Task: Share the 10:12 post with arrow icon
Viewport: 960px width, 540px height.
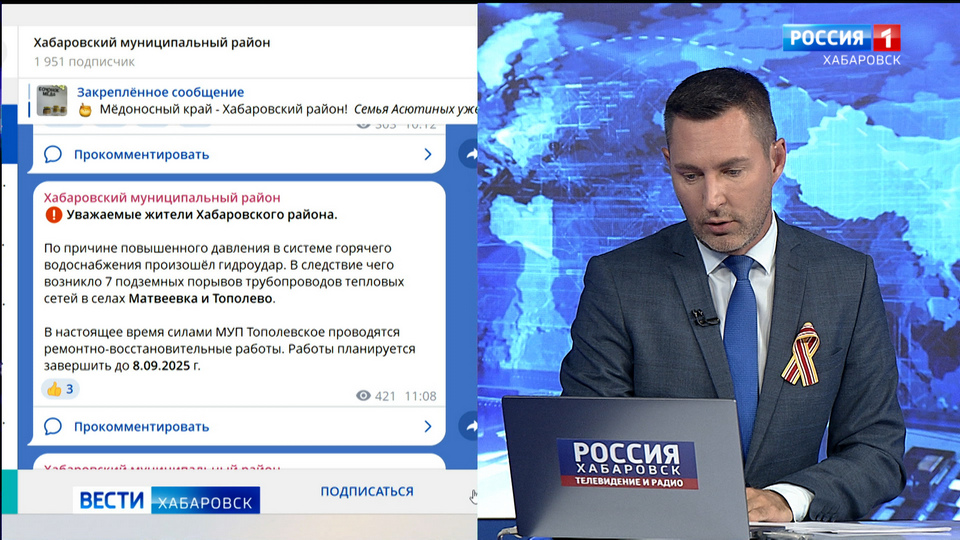Action: (469, 154)
